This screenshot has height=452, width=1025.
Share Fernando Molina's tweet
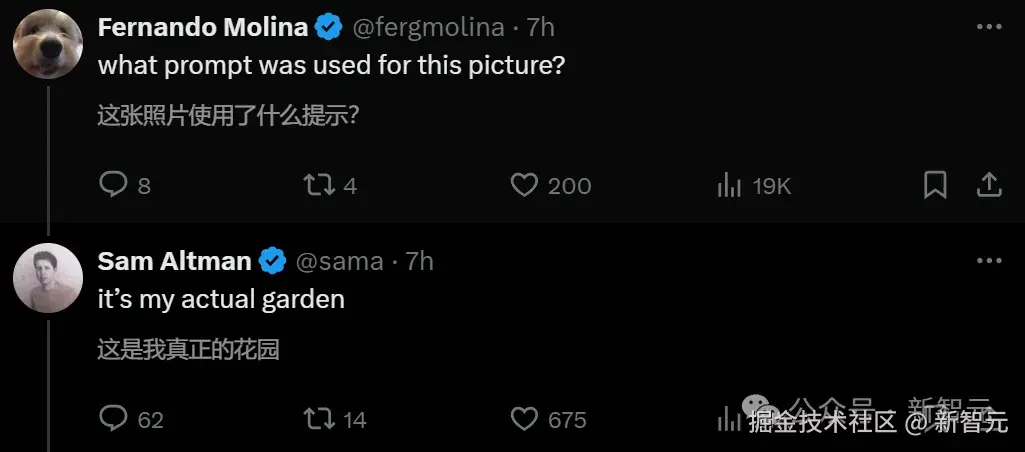pos(988,185)
